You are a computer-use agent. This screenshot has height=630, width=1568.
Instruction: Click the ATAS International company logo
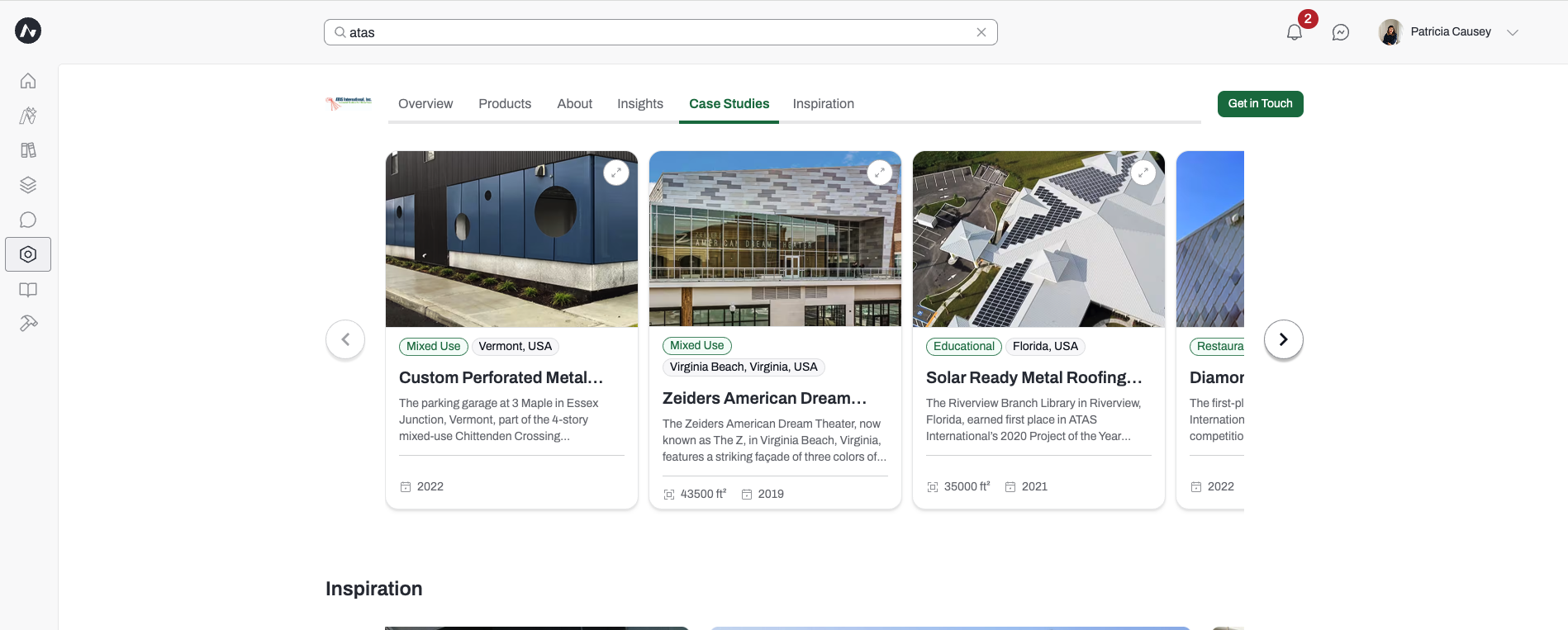pos(349,103)
